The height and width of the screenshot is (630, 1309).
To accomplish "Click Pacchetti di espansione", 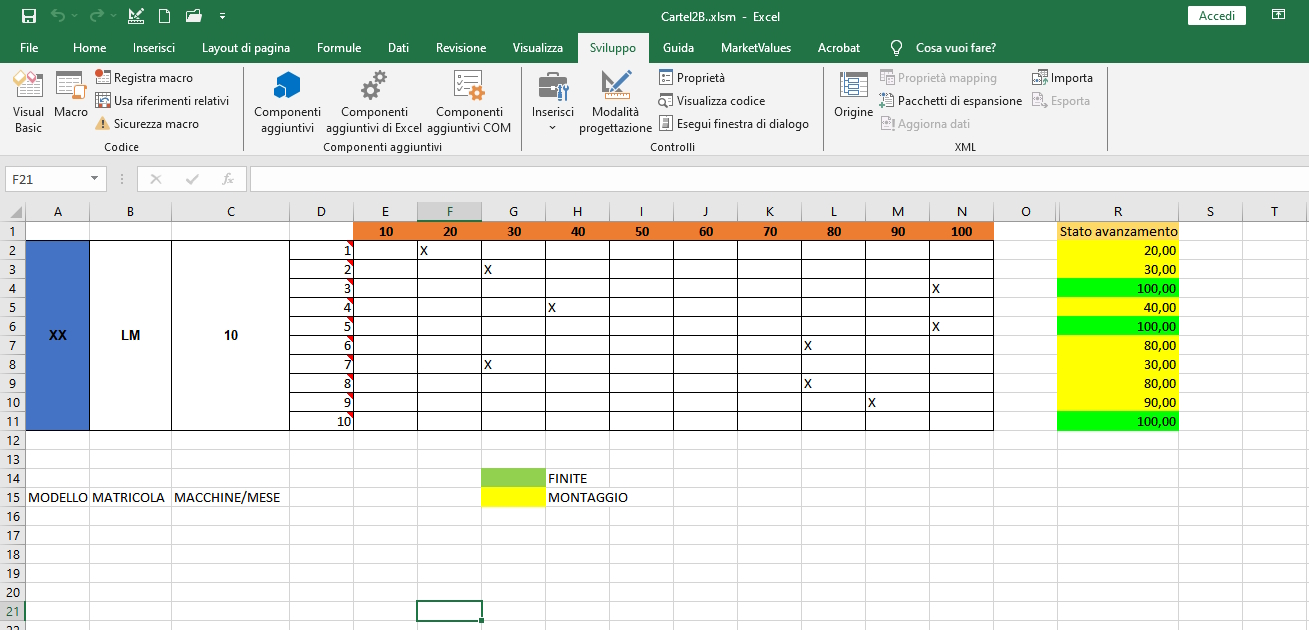I will (951, 100).
